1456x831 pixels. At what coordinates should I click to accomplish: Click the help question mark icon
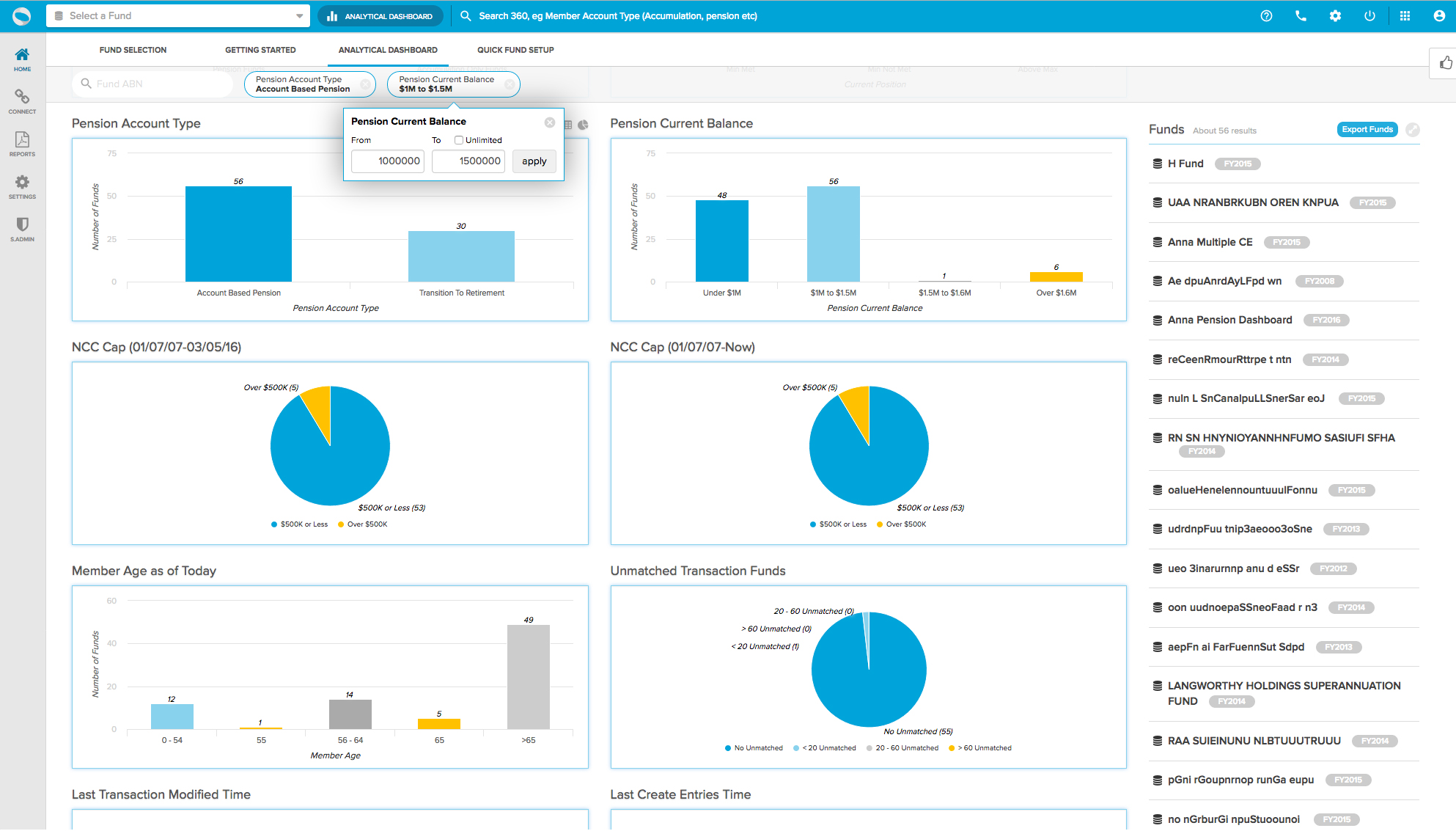click(1266, 15)
